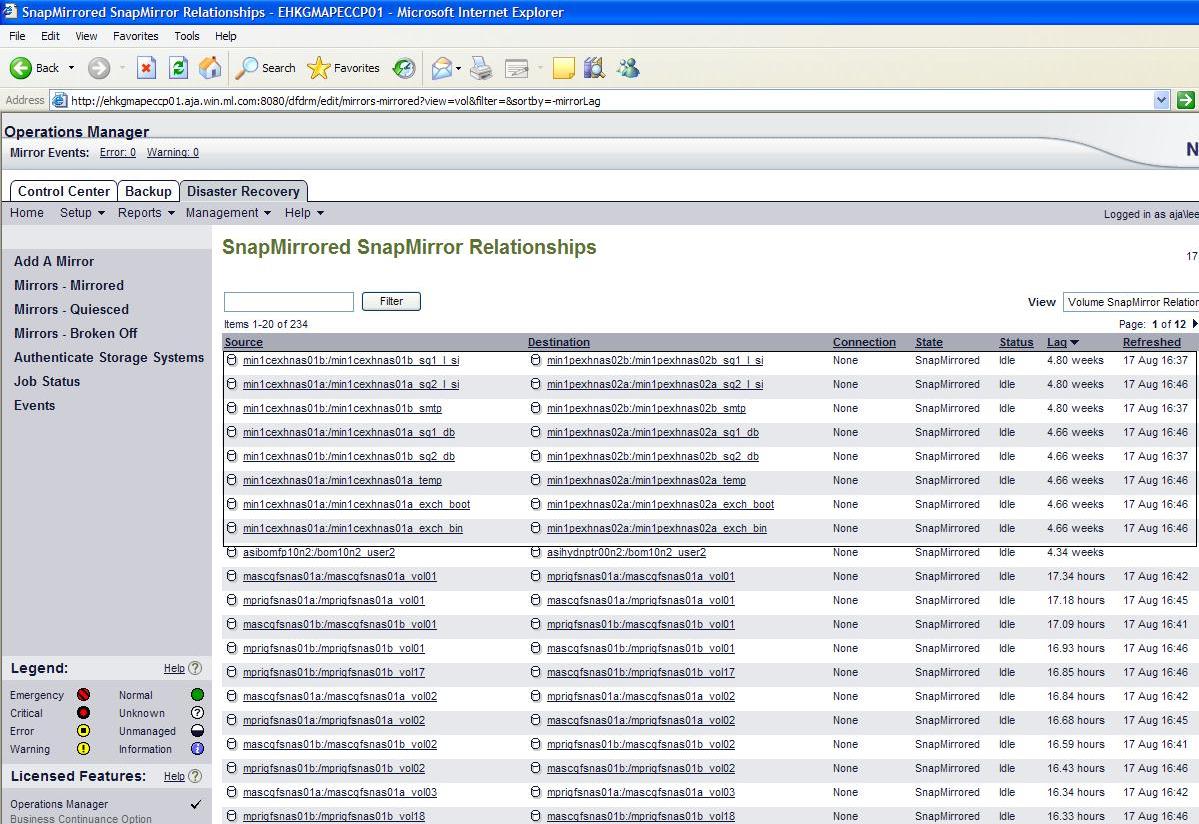Viewport: 1199px width, 824px height.
Task: Open the address bar history dropdown
Action: pos(1161,100)
